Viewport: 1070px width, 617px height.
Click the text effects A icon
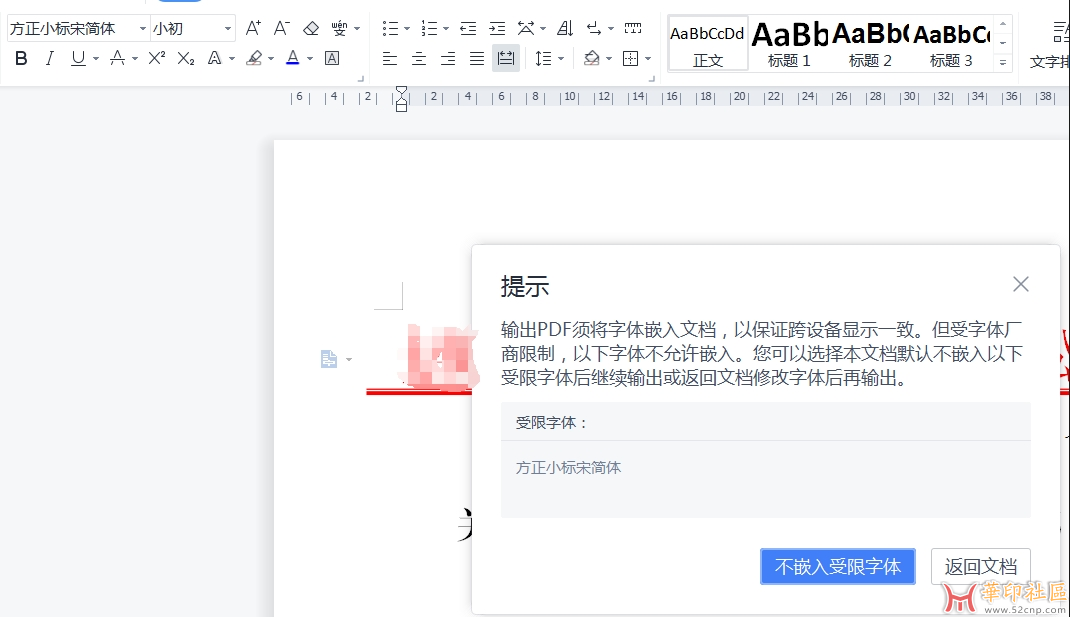[214, 59]
